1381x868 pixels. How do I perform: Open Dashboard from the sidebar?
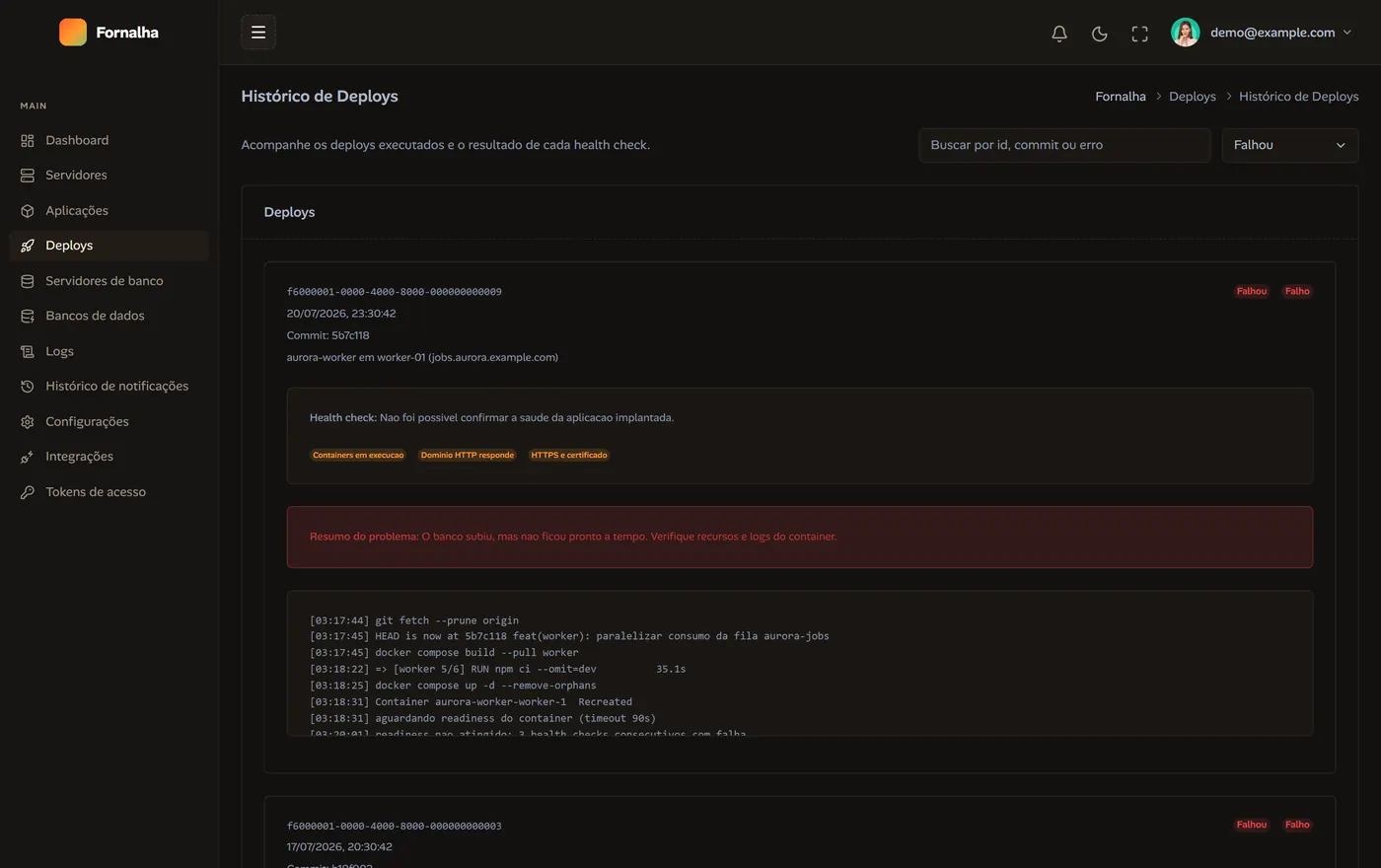109,140
